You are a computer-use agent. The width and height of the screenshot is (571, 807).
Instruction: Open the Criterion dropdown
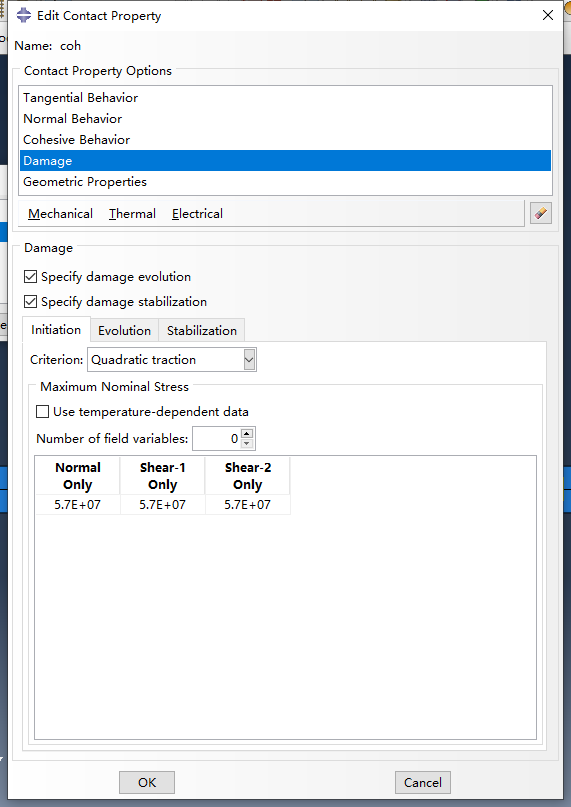coord(249,360)
